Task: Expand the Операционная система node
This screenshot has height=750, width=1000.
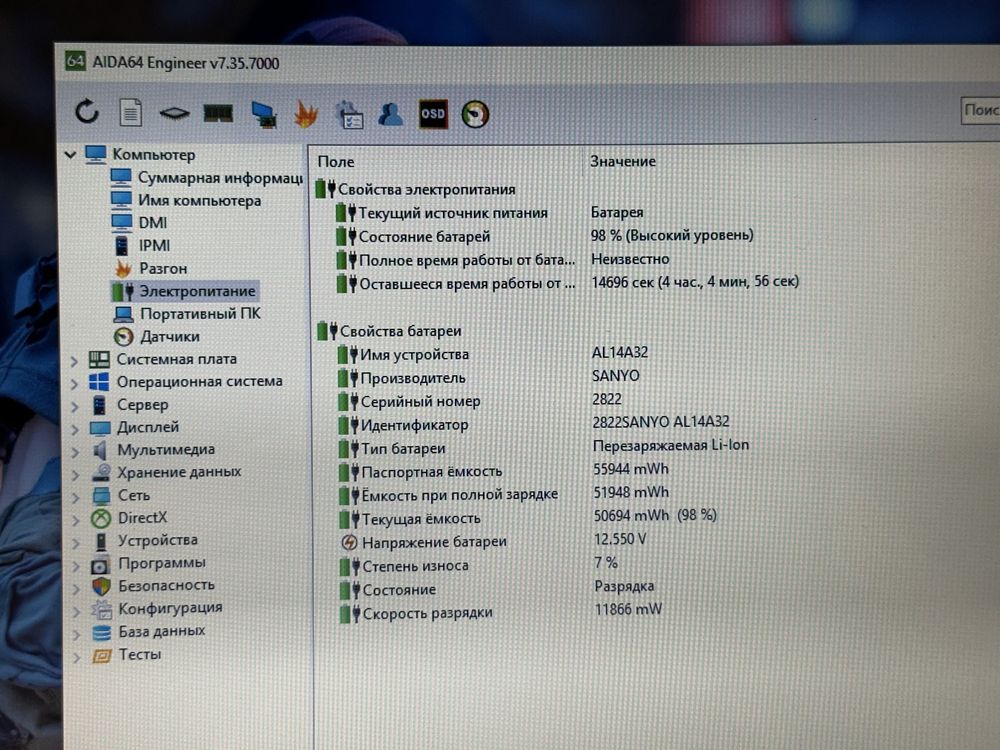Action: pos(75,383)
